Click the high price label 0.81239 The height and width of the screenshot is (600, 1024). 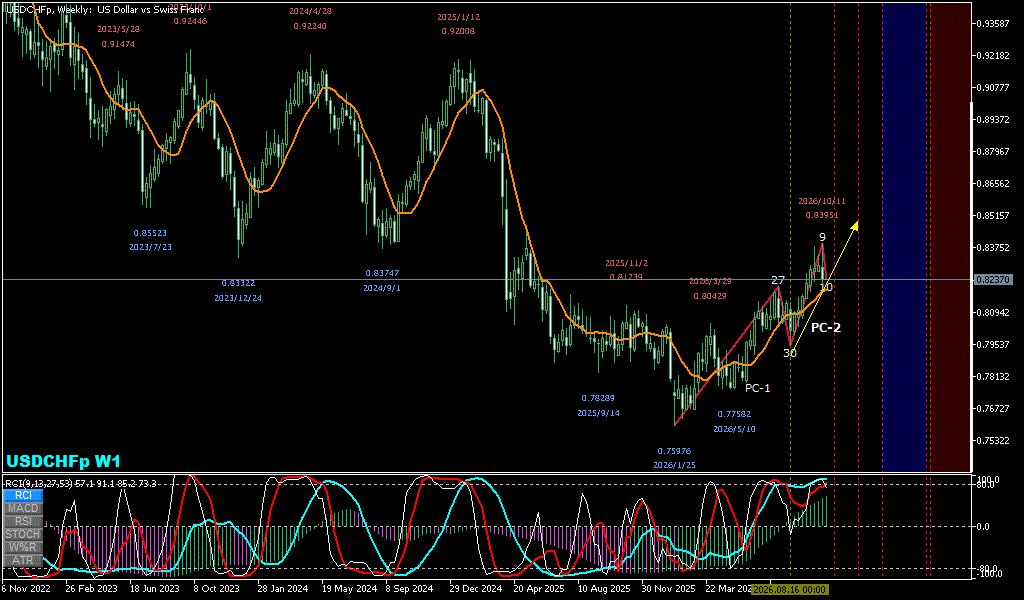pyautogui.click(x=626, y=277)
